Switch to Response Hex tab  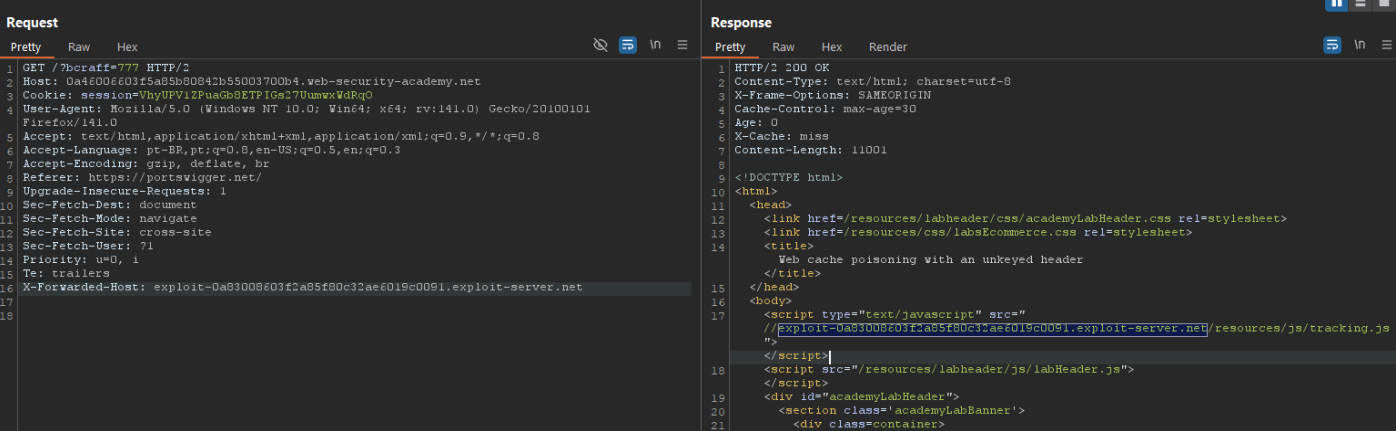click(x=831, y=47)
